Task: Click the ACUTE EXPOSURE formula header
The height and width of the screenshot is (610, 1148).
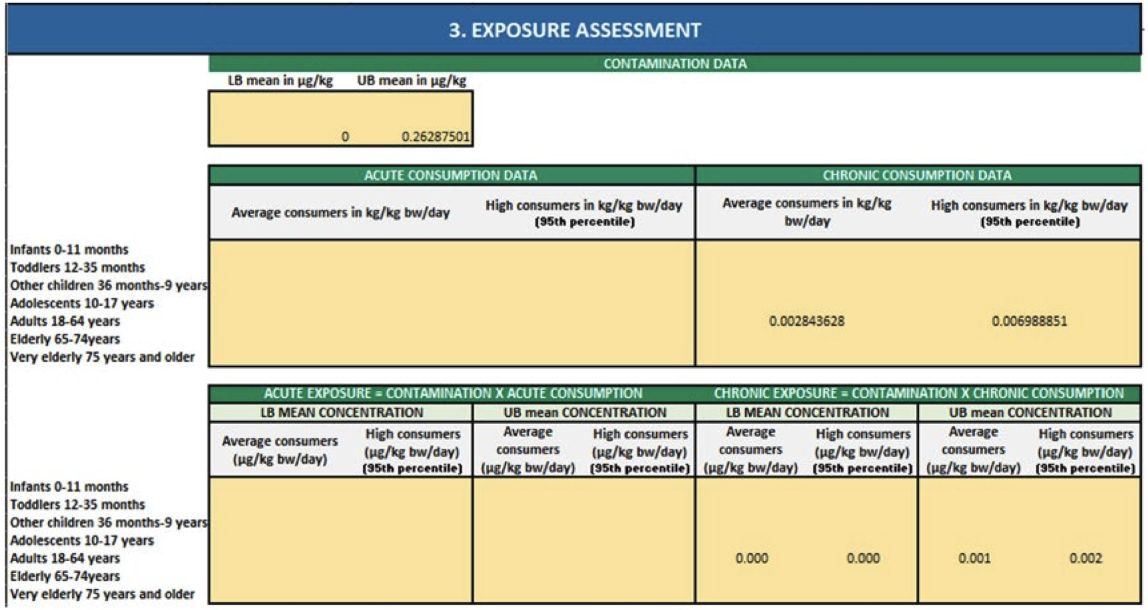Action: [452, 394]
